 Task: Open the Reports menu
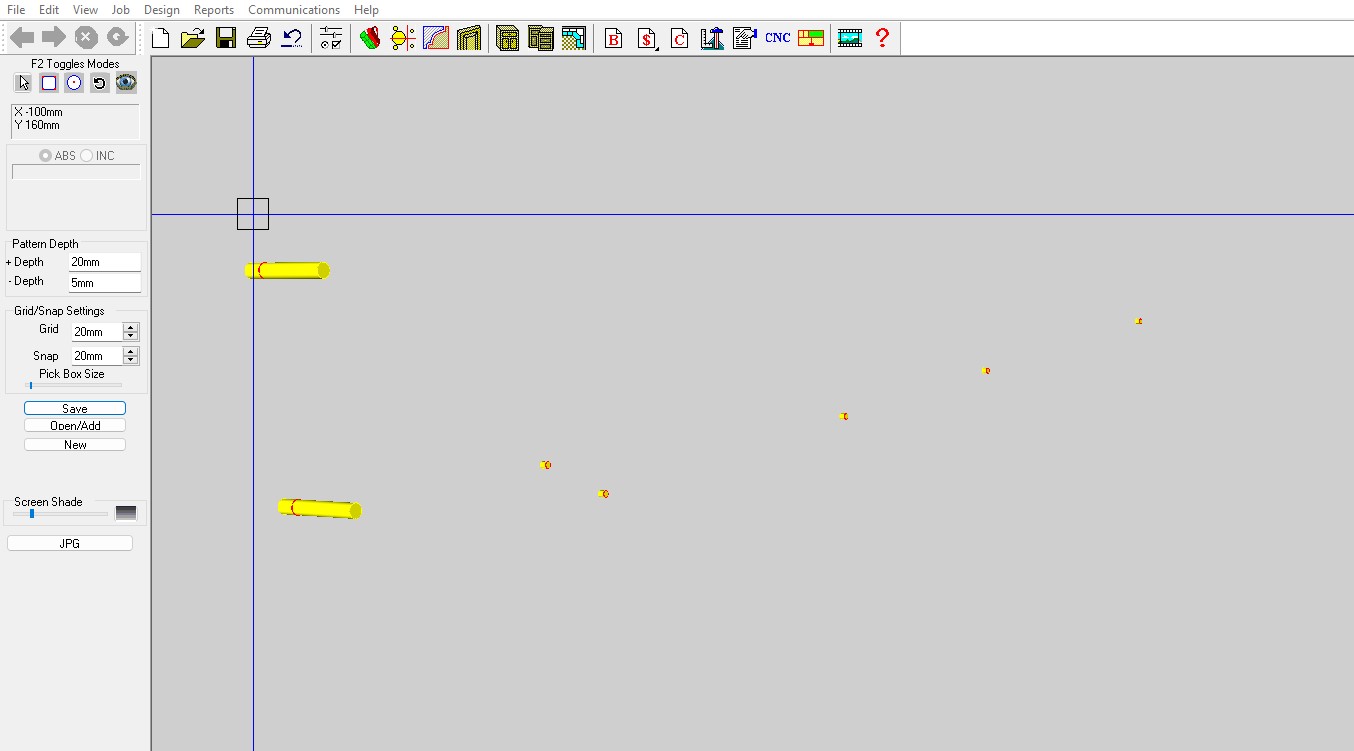point(214,10)
